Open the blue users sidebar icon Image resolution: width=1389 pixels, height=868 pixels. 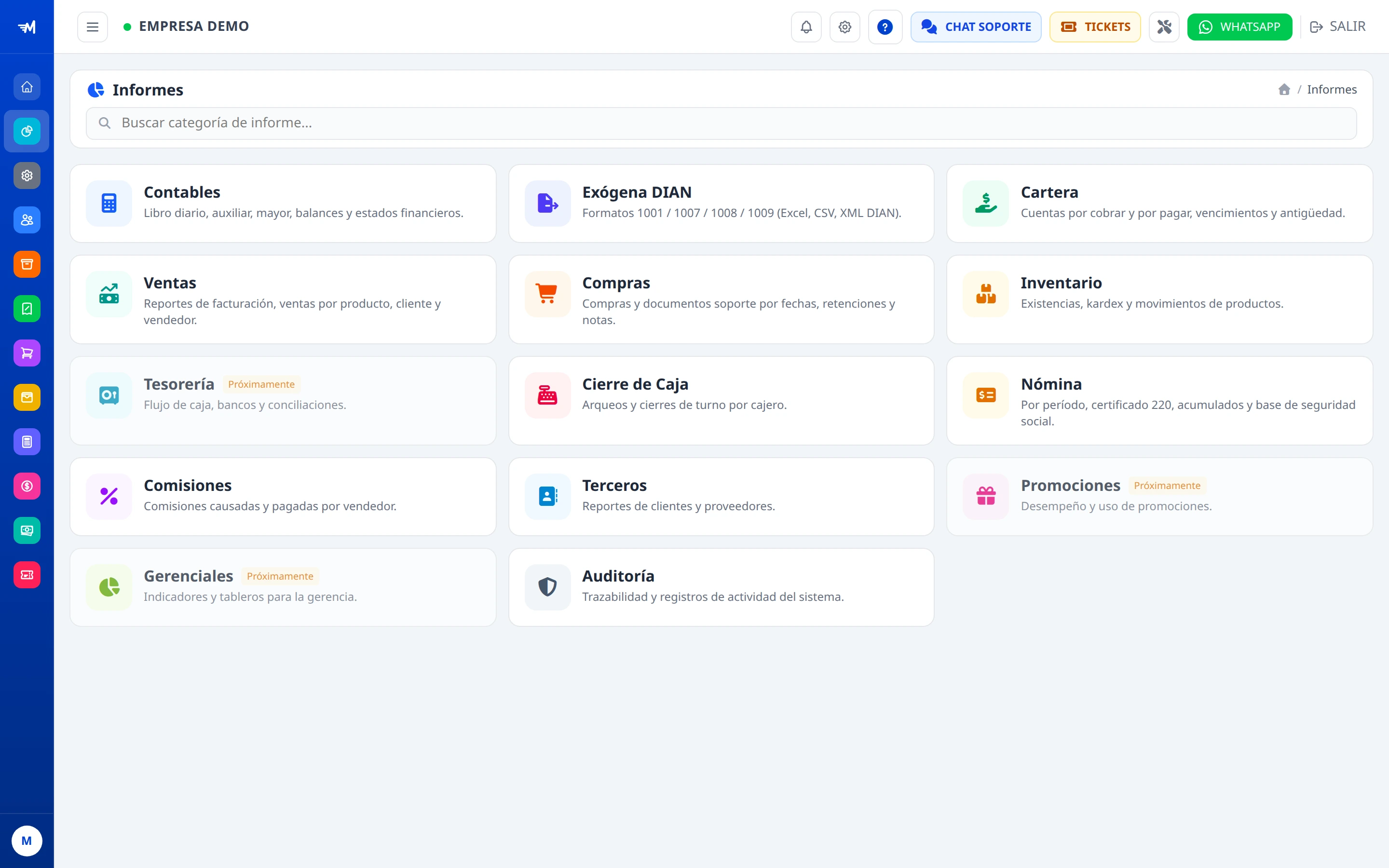(27, 220)
